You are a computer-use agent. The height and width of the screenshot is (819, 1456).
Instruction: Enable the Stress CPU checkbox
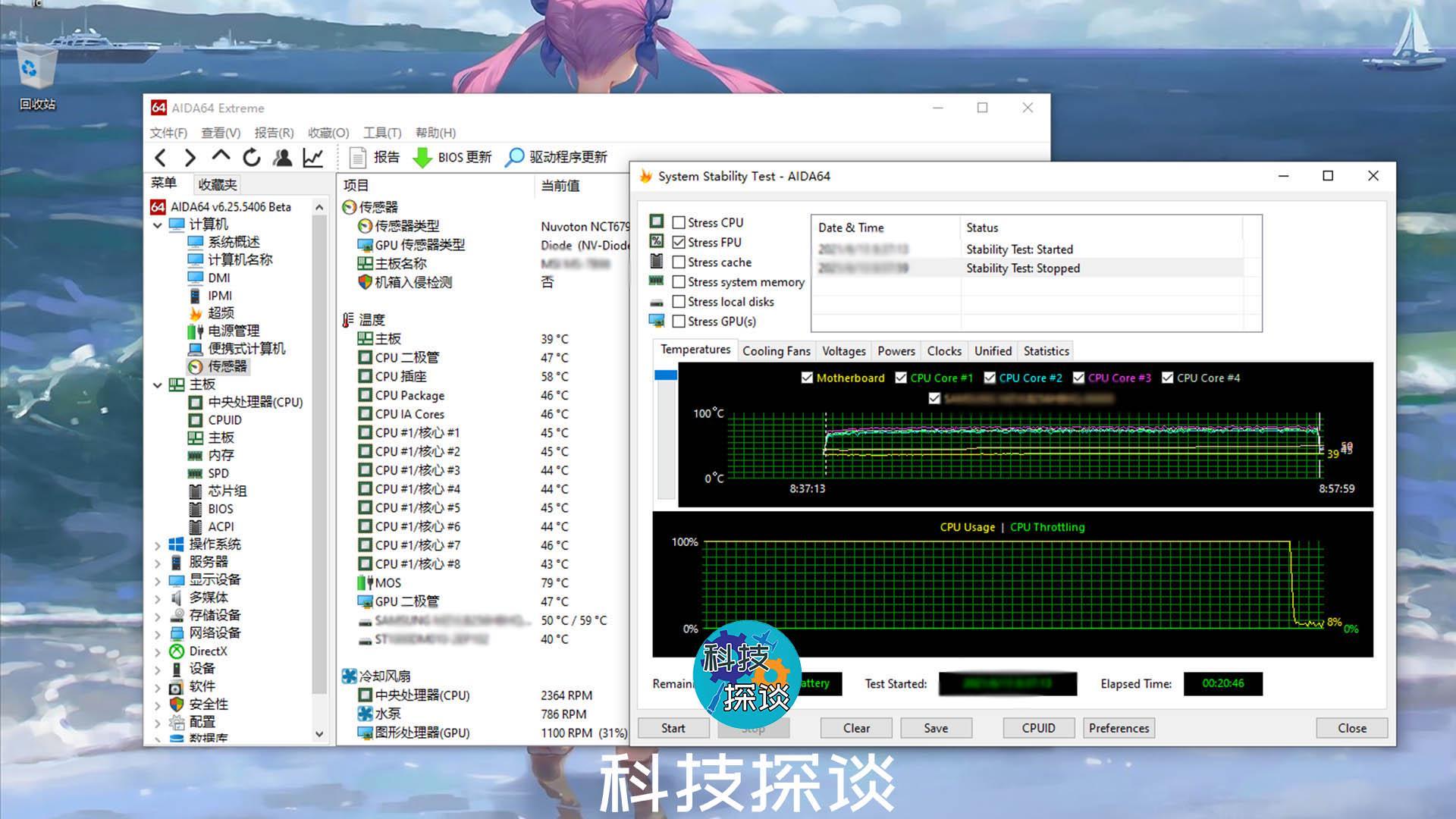(679, 222)
